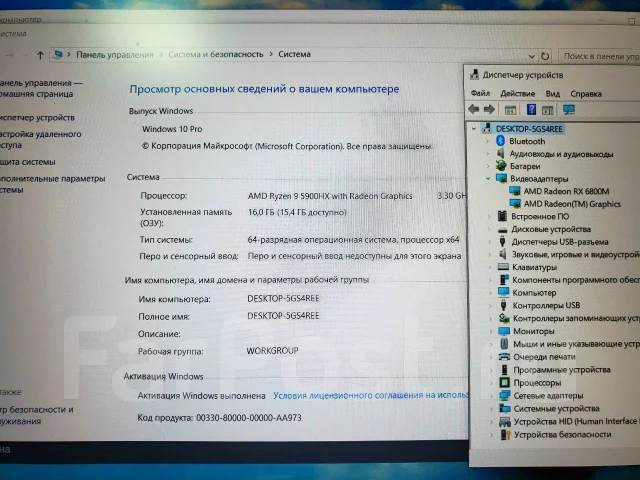This screenshot has width=640, height=480.
Task: Open the Справка menu in Device Manager
Action: [x=586, y=94]
